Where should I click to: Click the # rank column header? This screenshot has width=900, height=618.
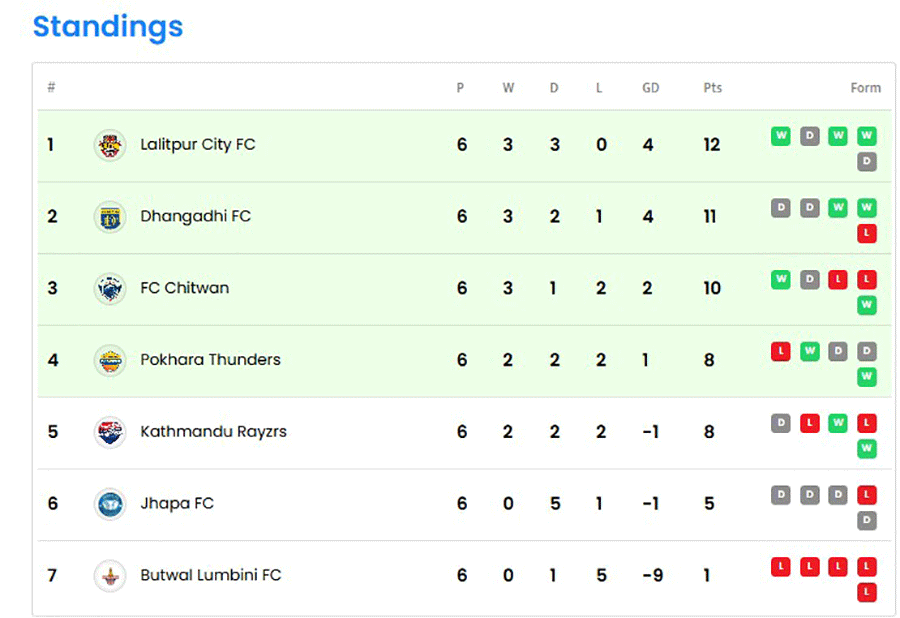tap(52, 87)
